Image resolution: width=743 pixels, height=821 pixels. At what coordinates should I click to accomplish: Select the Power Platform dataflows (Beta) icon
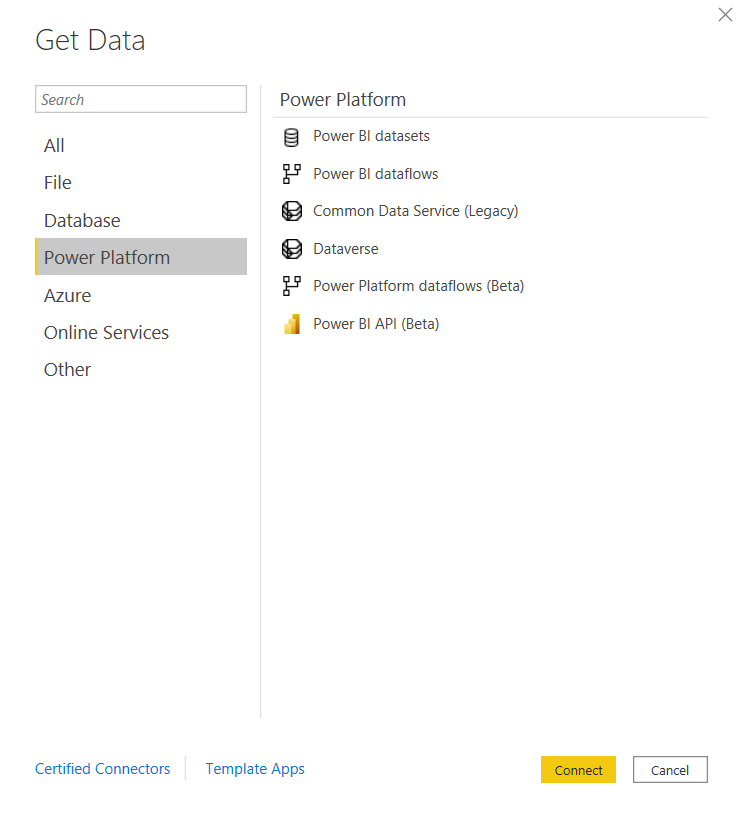coord(291,286)
